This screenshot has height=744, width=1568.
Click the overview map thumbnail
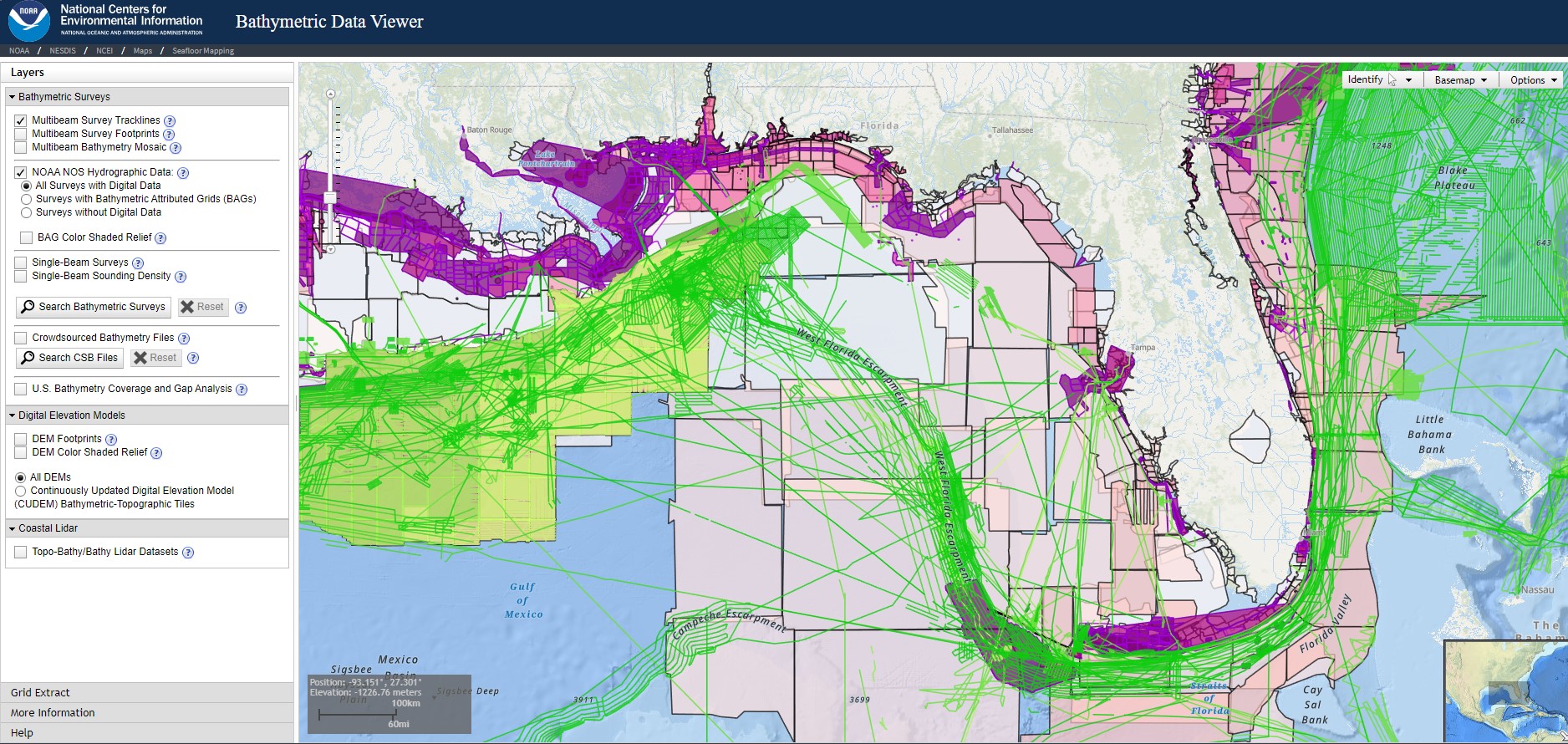(x=1505, y=692)
